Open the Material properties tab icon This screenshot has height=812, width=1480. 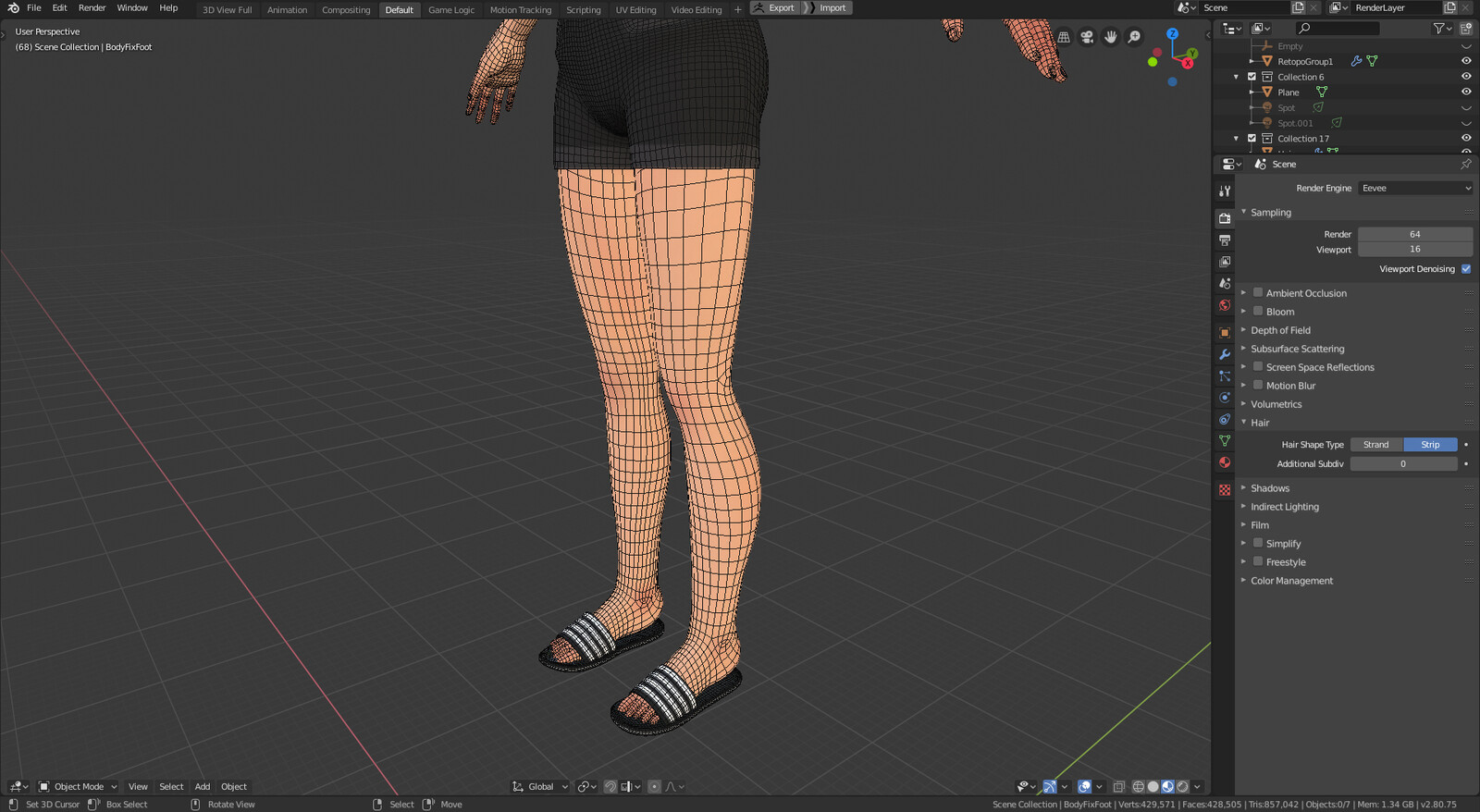point(1225,462)
